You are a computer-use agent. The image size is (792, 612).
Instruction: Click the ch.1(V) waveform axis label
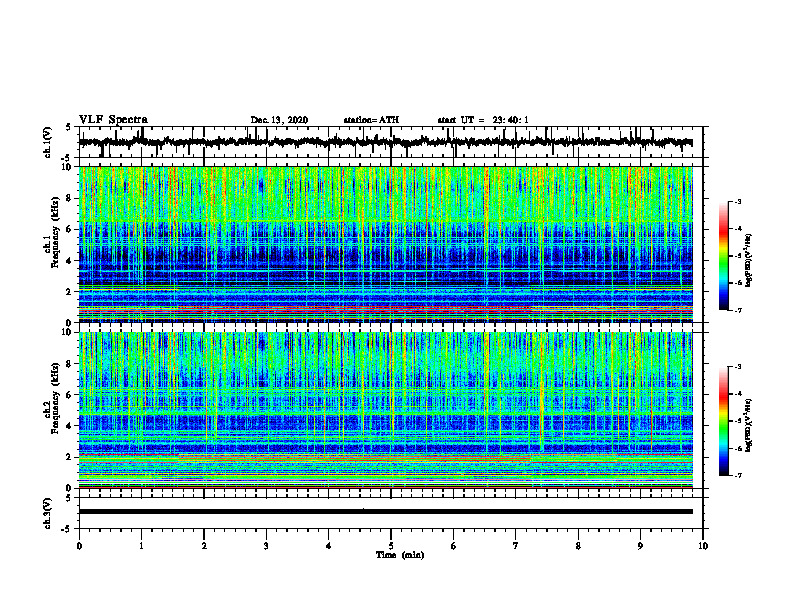click(x=47, y=142)
